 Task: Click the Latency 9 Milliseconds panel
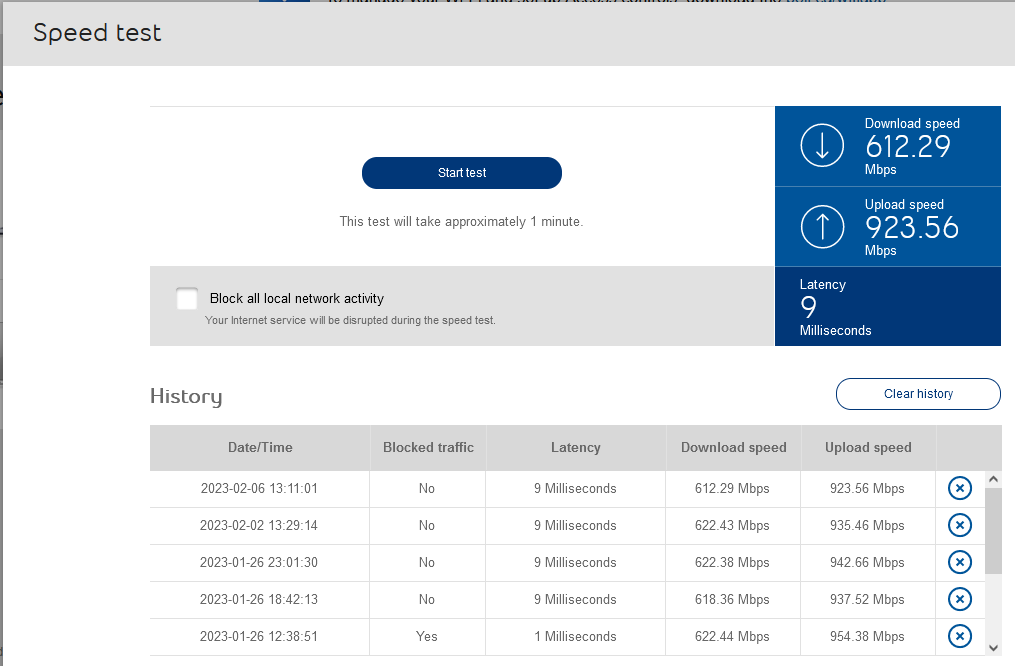click(887, 307)
